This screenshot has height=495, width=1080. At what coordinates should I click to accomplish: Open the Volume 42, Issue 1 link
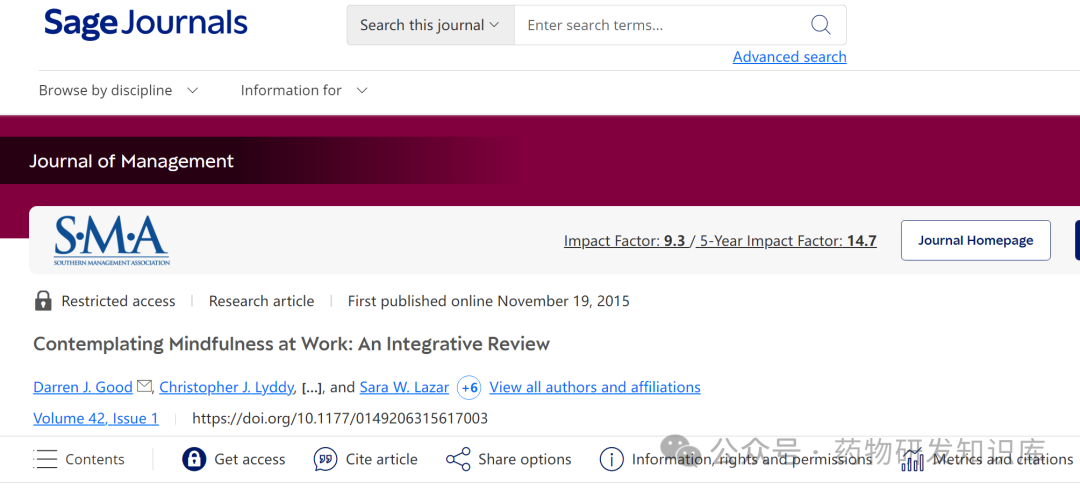point(96,418)
